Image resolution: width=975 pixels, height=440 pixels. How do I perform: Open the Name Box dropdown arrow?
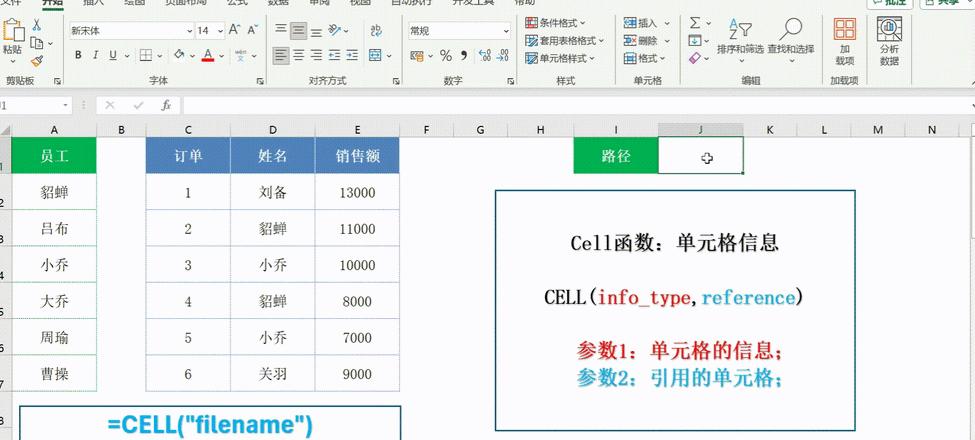click(x=66, y=105)
